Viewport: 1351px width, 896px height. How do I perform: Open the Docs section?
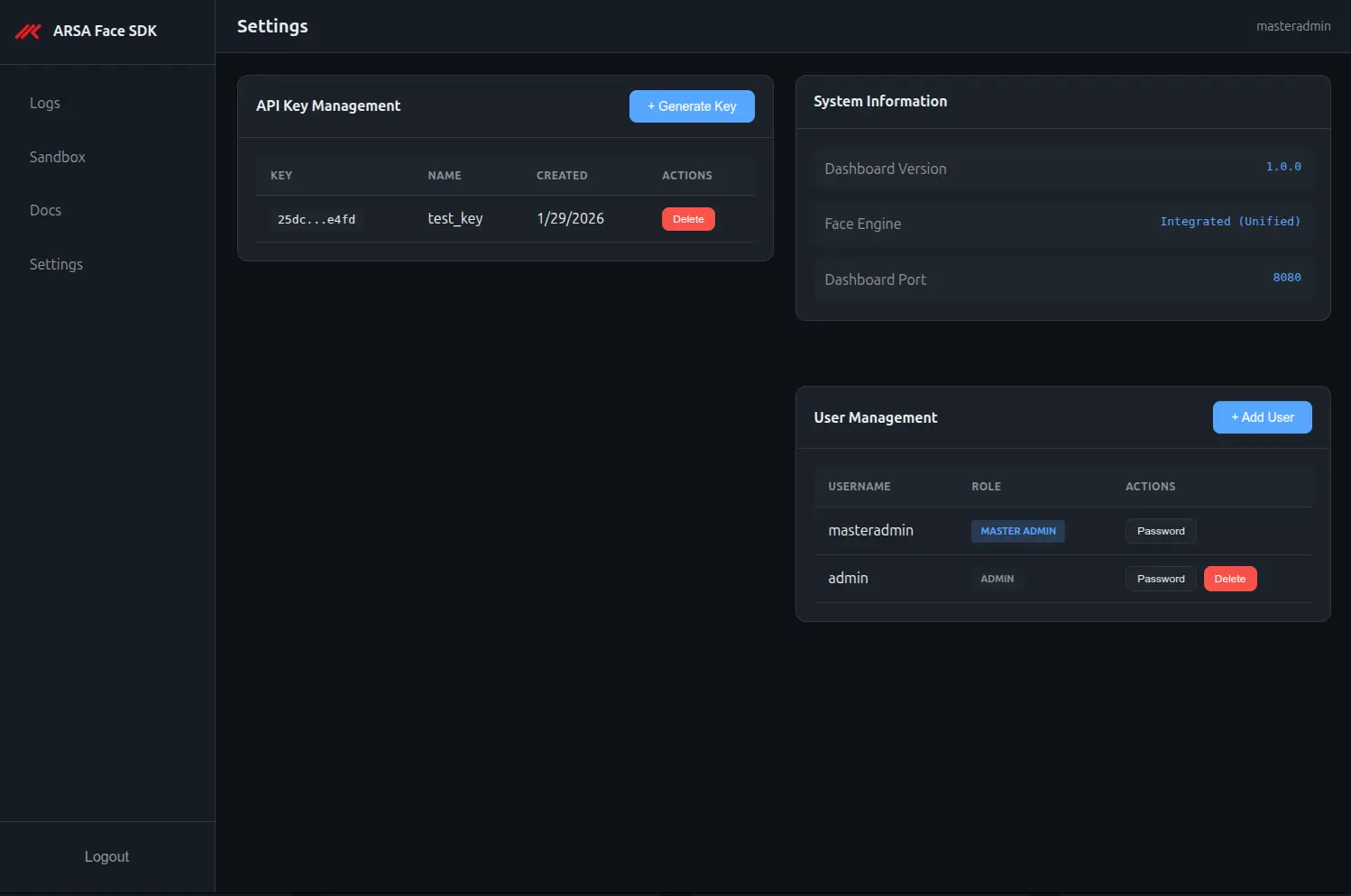coord(45,210)
